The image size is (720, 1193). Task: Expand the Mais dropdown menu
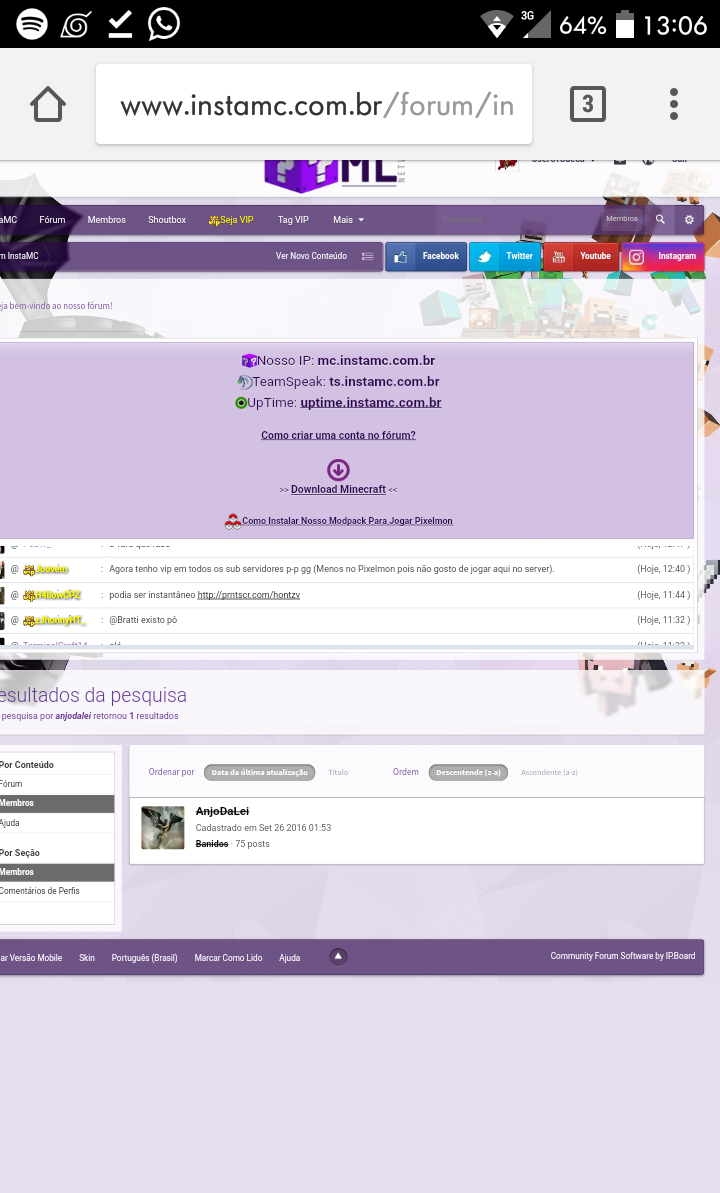(348, 219)
